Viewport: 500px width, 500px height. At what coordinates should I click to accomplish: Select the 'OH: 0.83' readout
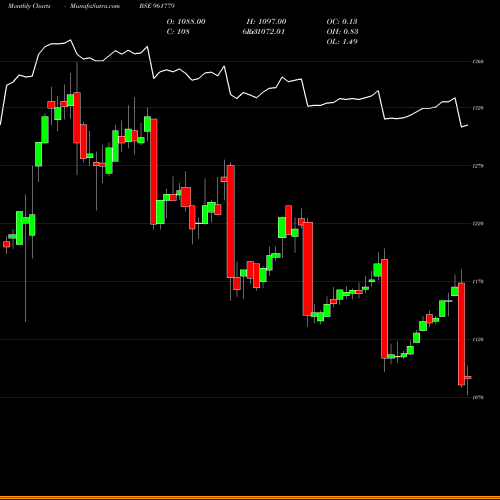click(x=342, y=32)
